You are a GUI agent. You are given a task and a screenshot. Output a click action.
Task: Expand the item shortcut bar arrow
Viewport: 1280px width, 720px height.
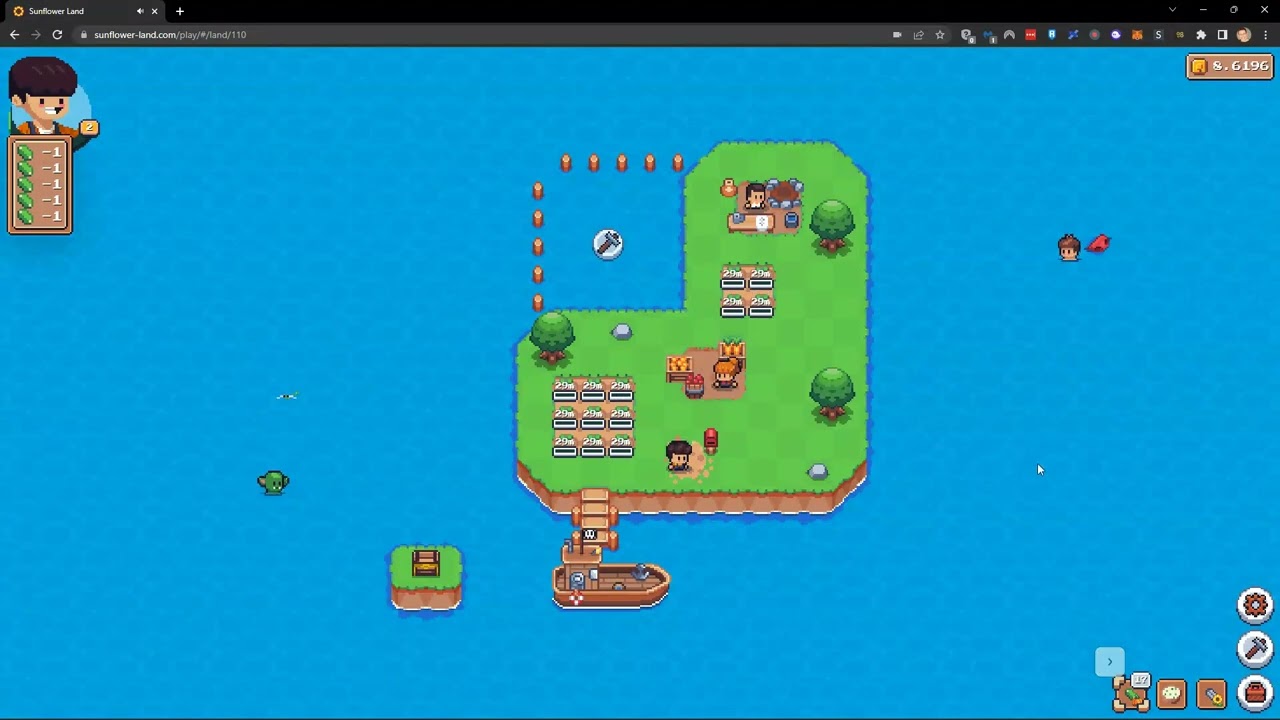point(1109,661)
